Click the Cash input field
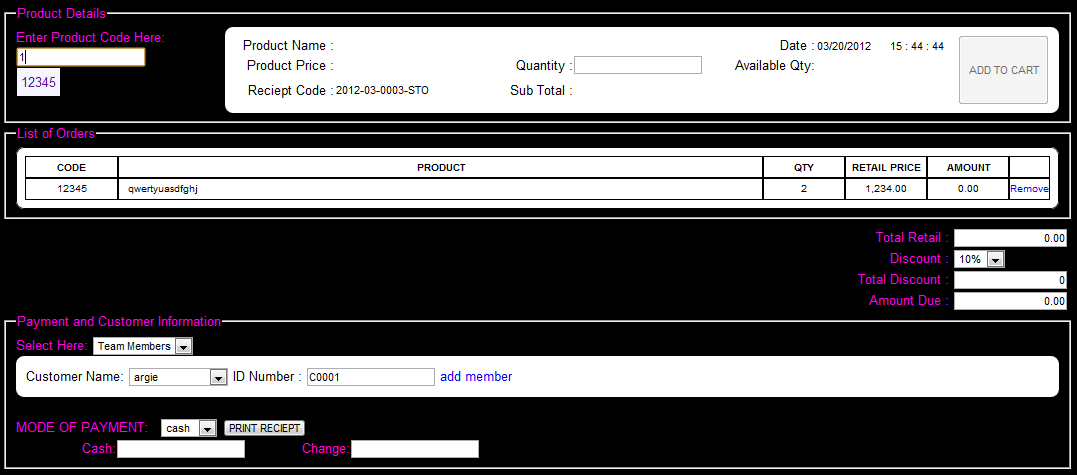The width and height of the screenshot is (1077, 475). click(181, 449)
